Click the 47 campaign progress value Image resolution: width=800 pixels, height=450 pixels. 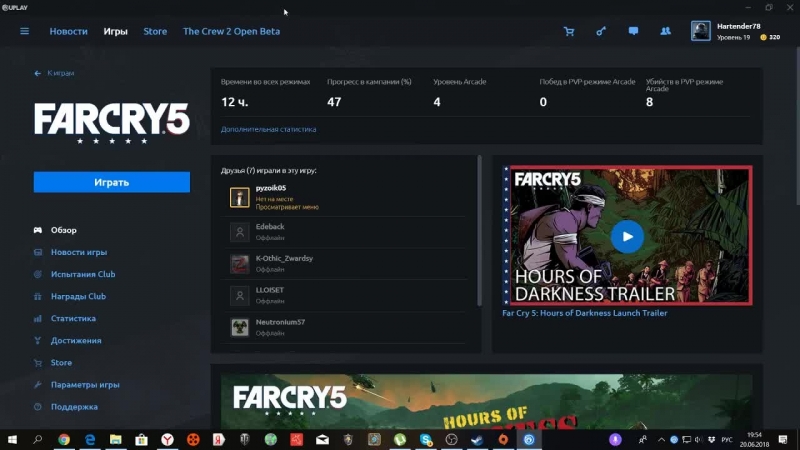[x=334, y=102]
